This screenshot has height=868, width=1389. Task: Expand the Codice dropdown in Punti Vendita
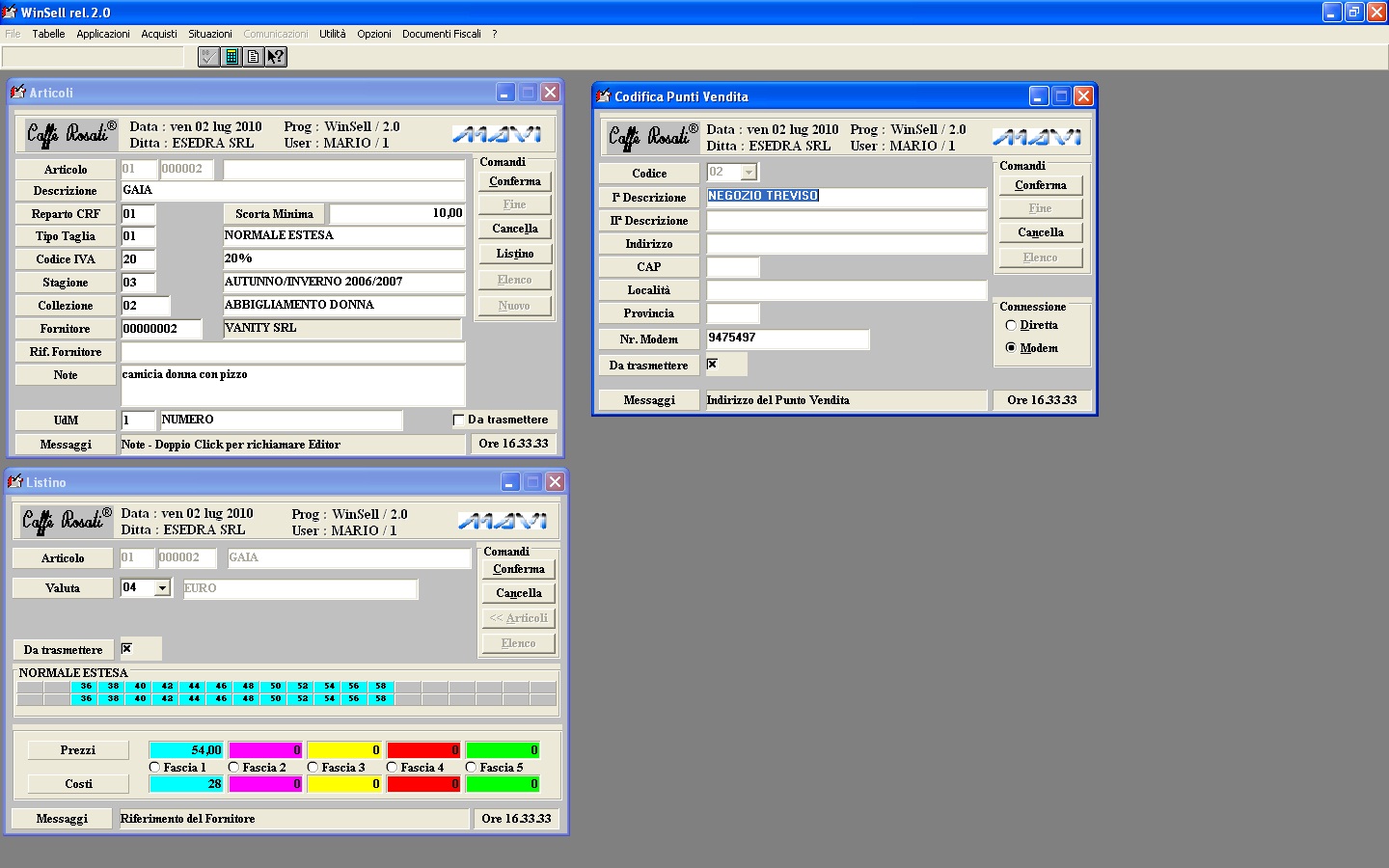pos(749,173)
